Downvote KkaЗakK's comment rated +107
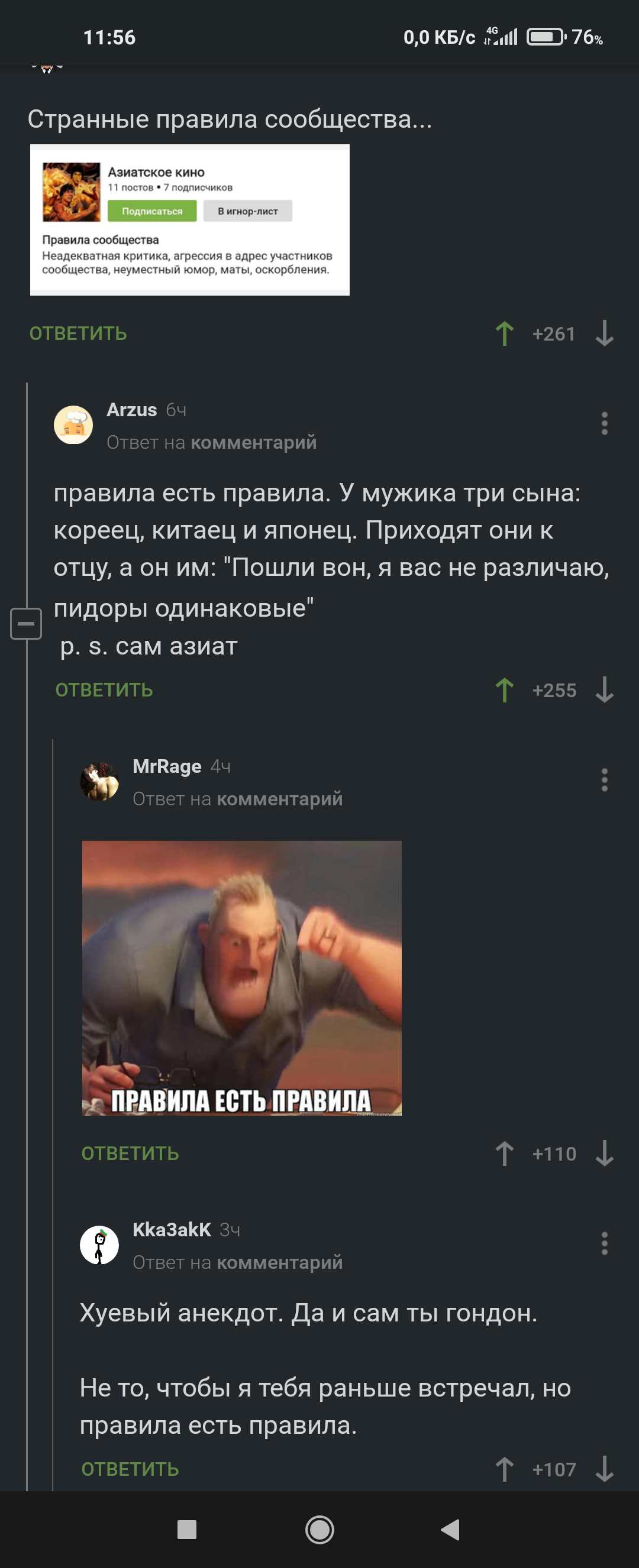Viewport: 639px width, 1568px height. pos(604,1469)
